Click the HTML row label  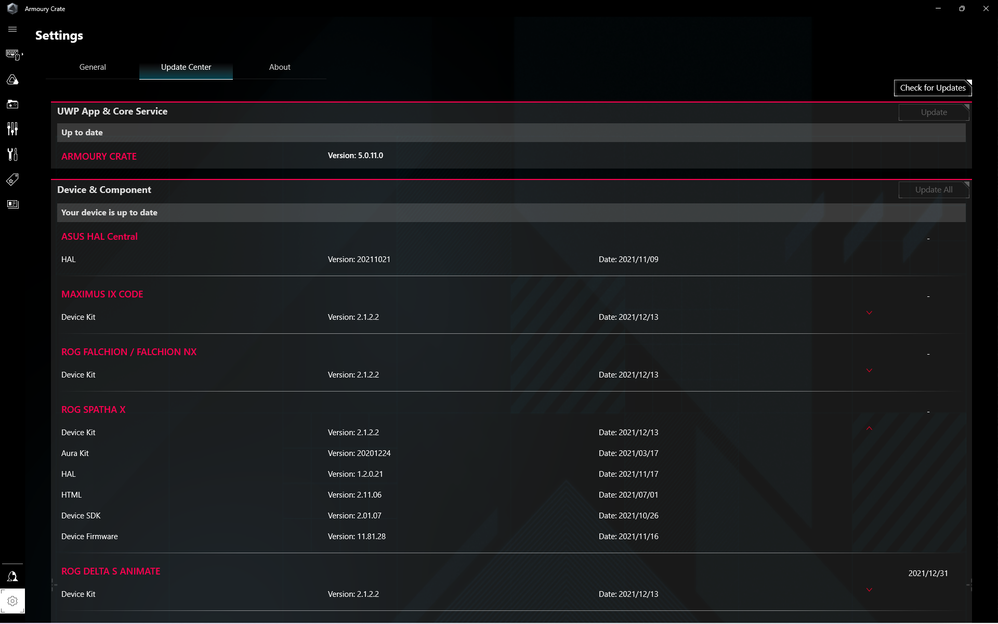71,495
